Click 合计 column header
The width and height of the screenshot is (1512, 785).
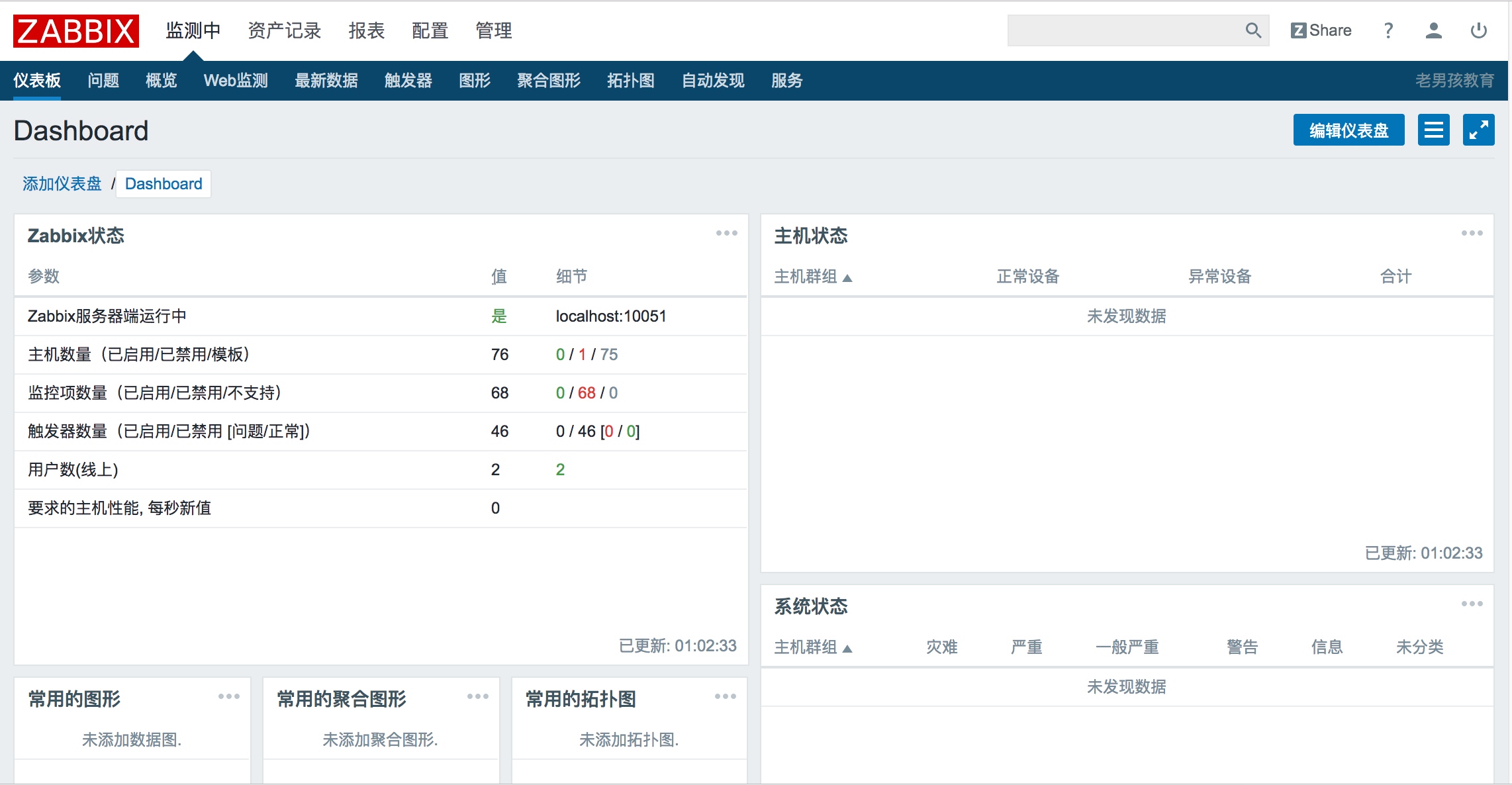[1396, 277]
